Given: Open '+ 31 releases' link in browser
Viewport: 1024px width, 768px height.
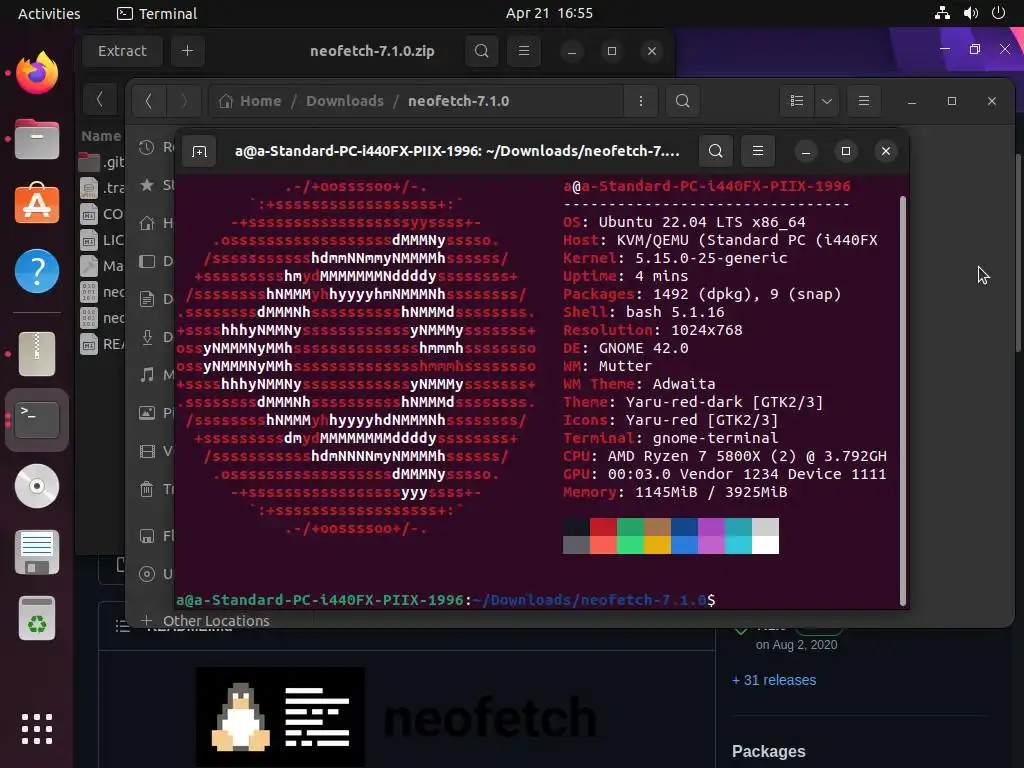Looking at the screenshot, I should [774, 680].
